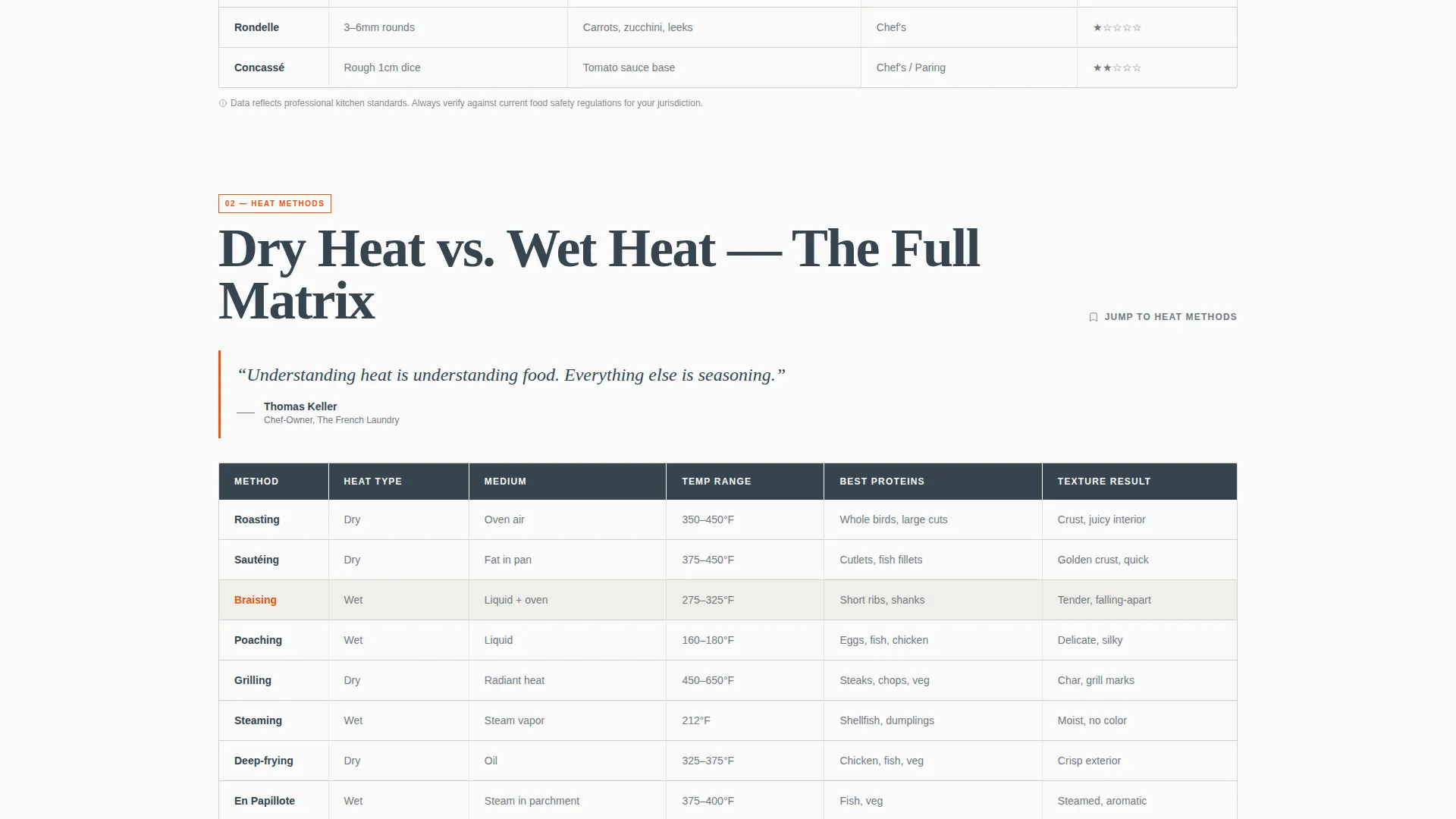Select the En Papillote row
The image size is (1456, 819).
[728, 800]
